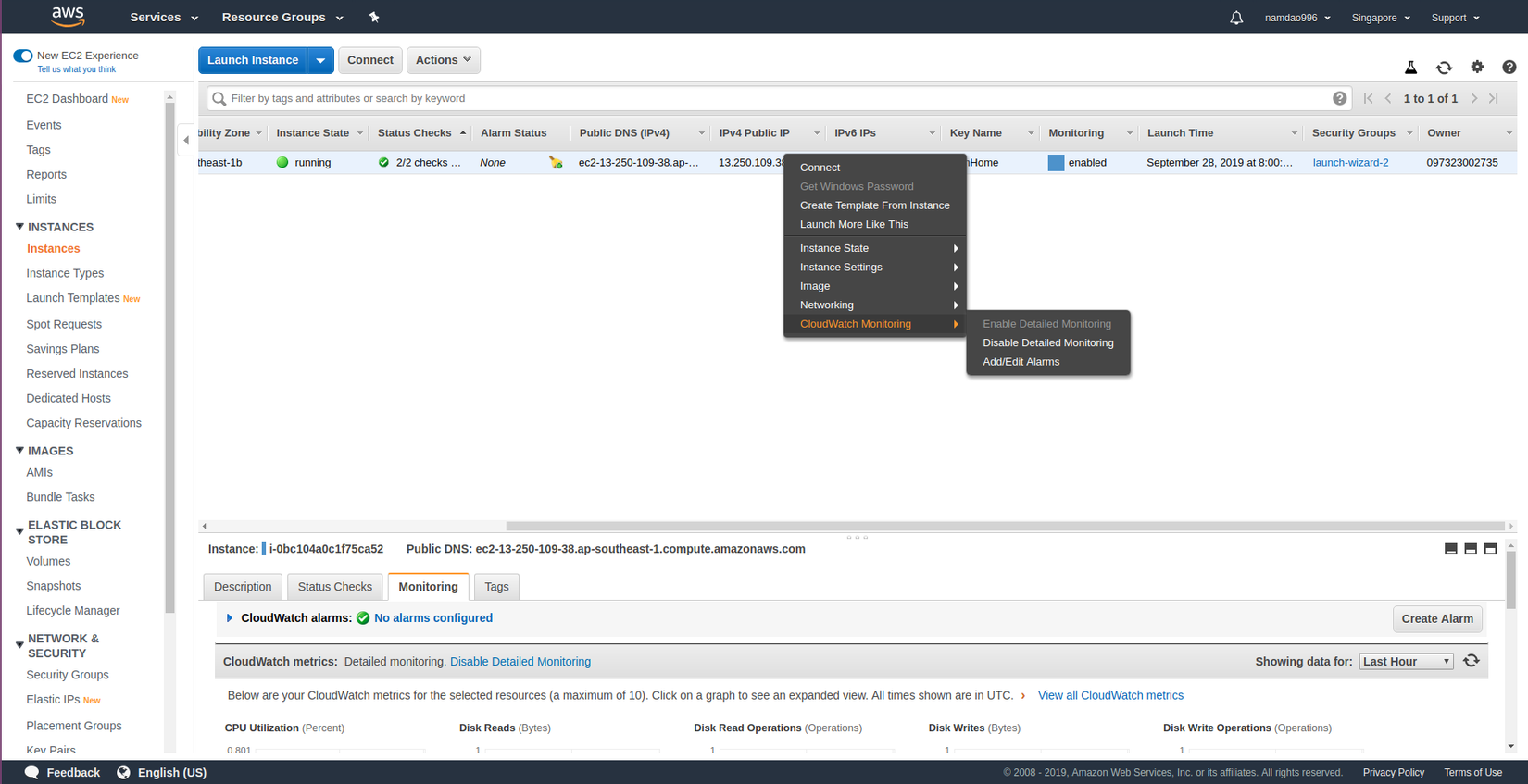This screenshot has width=1528, height=784.
Task: Collapse the IMAGES sidebar section
Action: pos(19,450)
